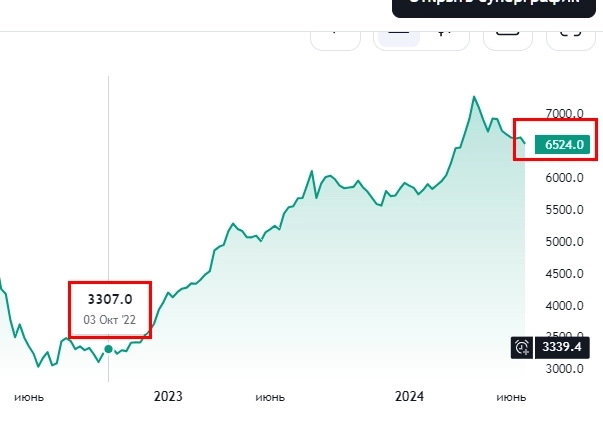Click the 2023 label on time axis
603x429 pixels.
click(x=168, y=397)
